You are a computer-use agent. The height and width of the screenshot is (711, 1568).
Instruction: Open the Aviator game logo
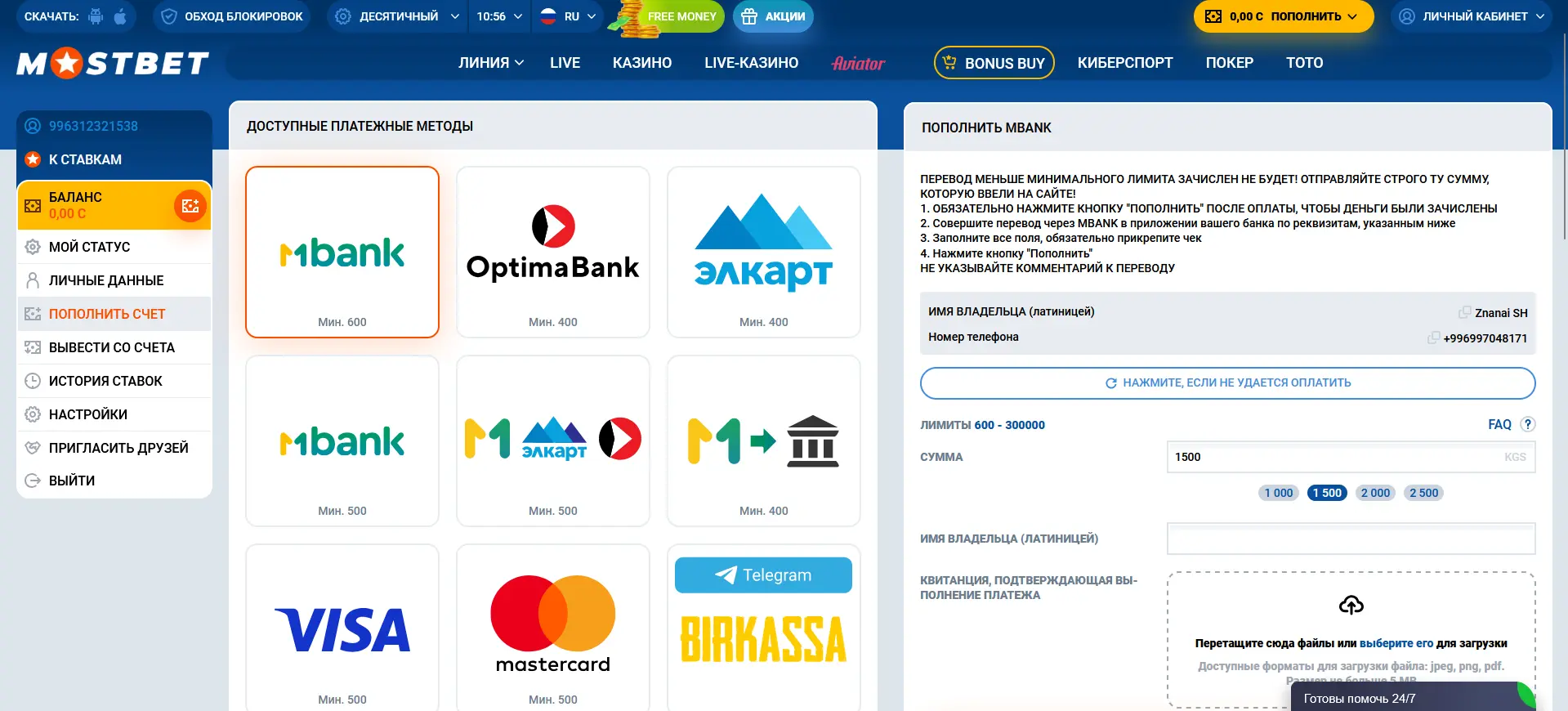coord(858,63)
